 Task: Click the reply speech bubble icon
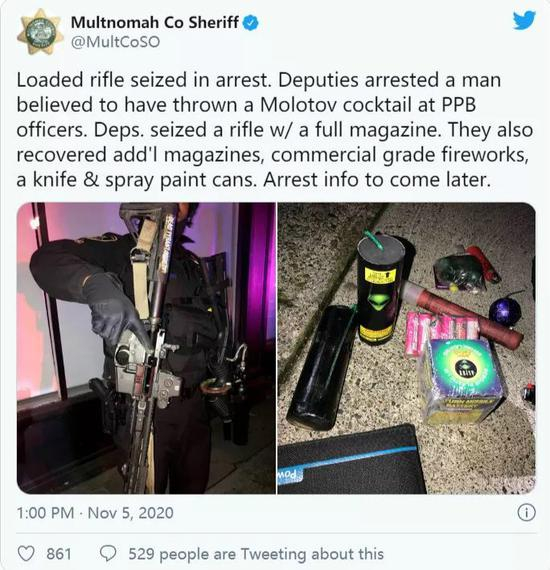click(108, 554)
